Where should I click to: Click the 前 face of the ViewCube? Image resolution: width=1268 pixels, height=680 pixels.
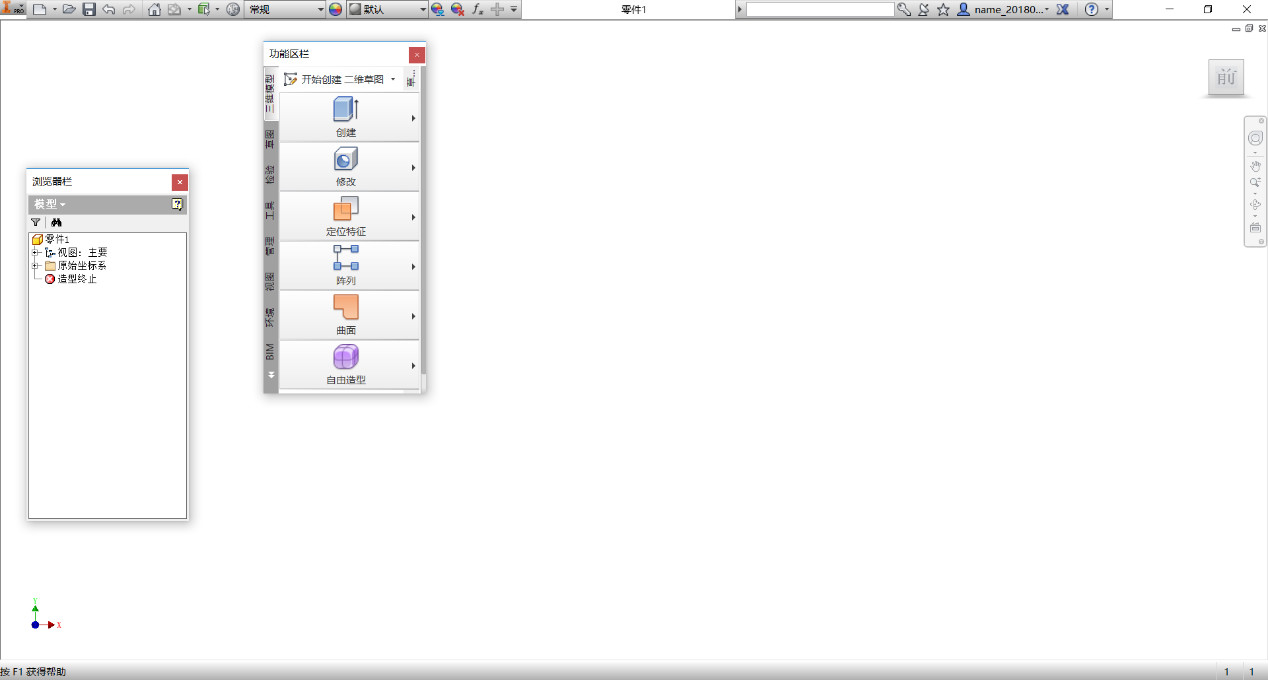pyautogui.click(x=1226, y=77)
